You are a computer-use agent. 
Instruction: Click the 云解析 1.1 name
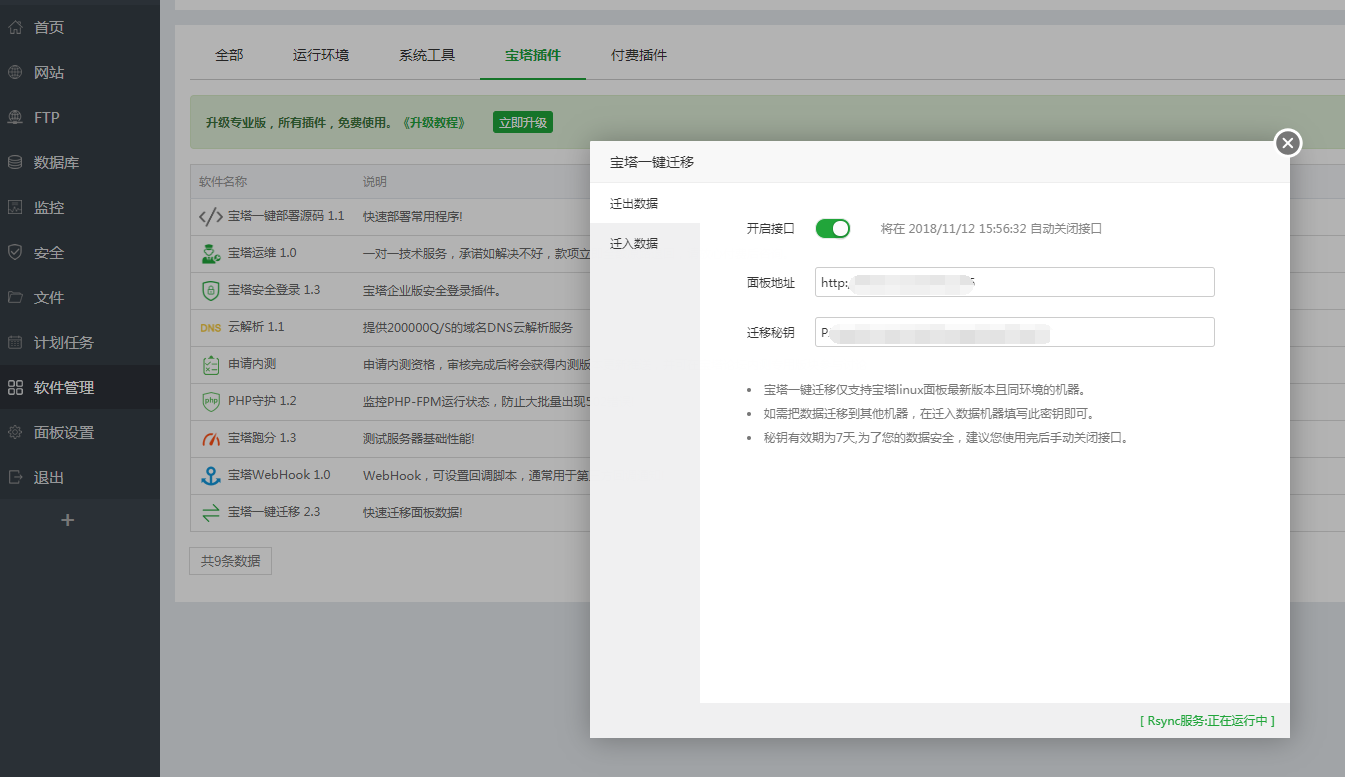pyautogui.click(x=256, y=327)
